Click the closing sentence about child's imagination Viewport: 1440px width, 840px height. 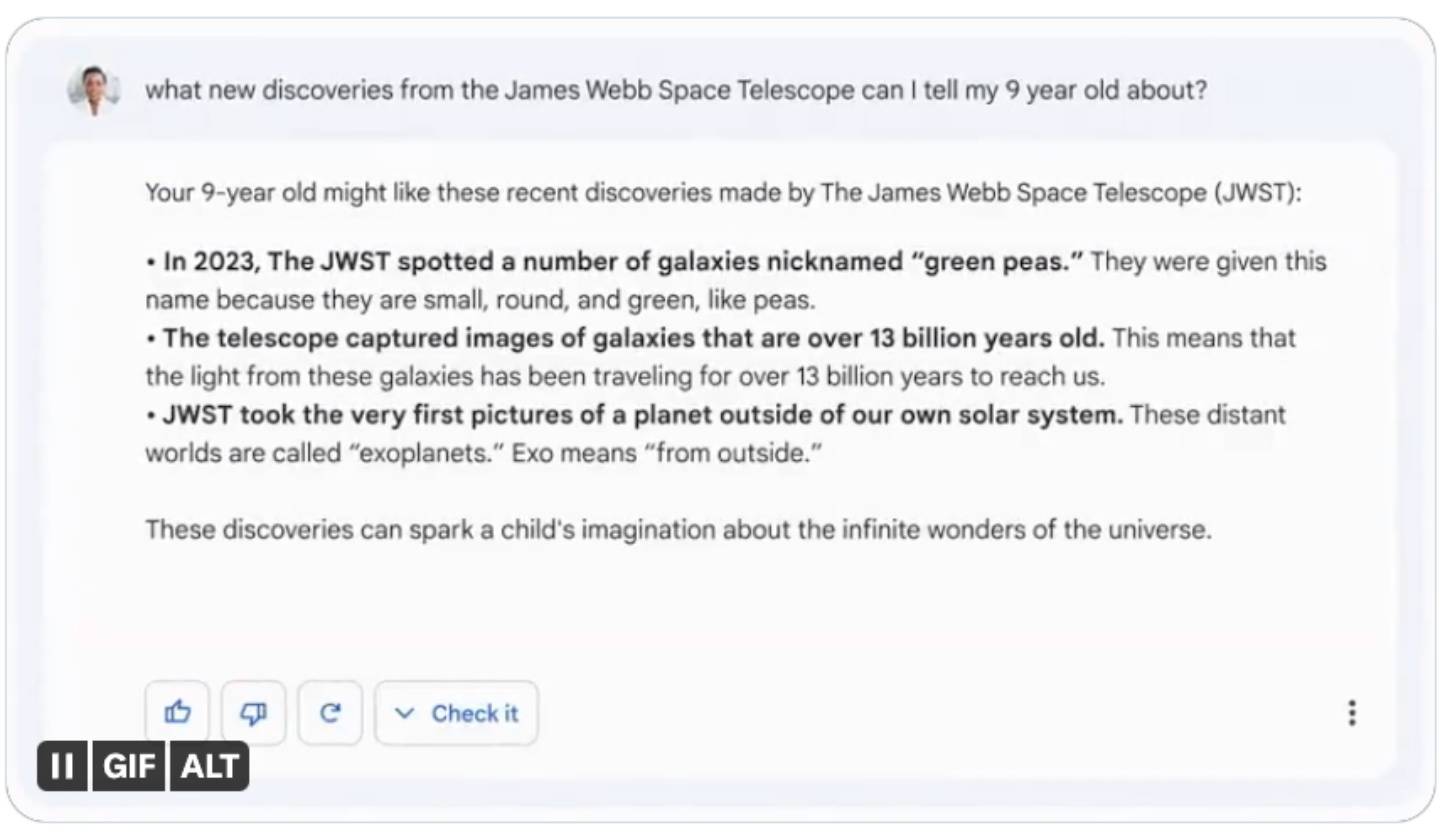(677, 529)
